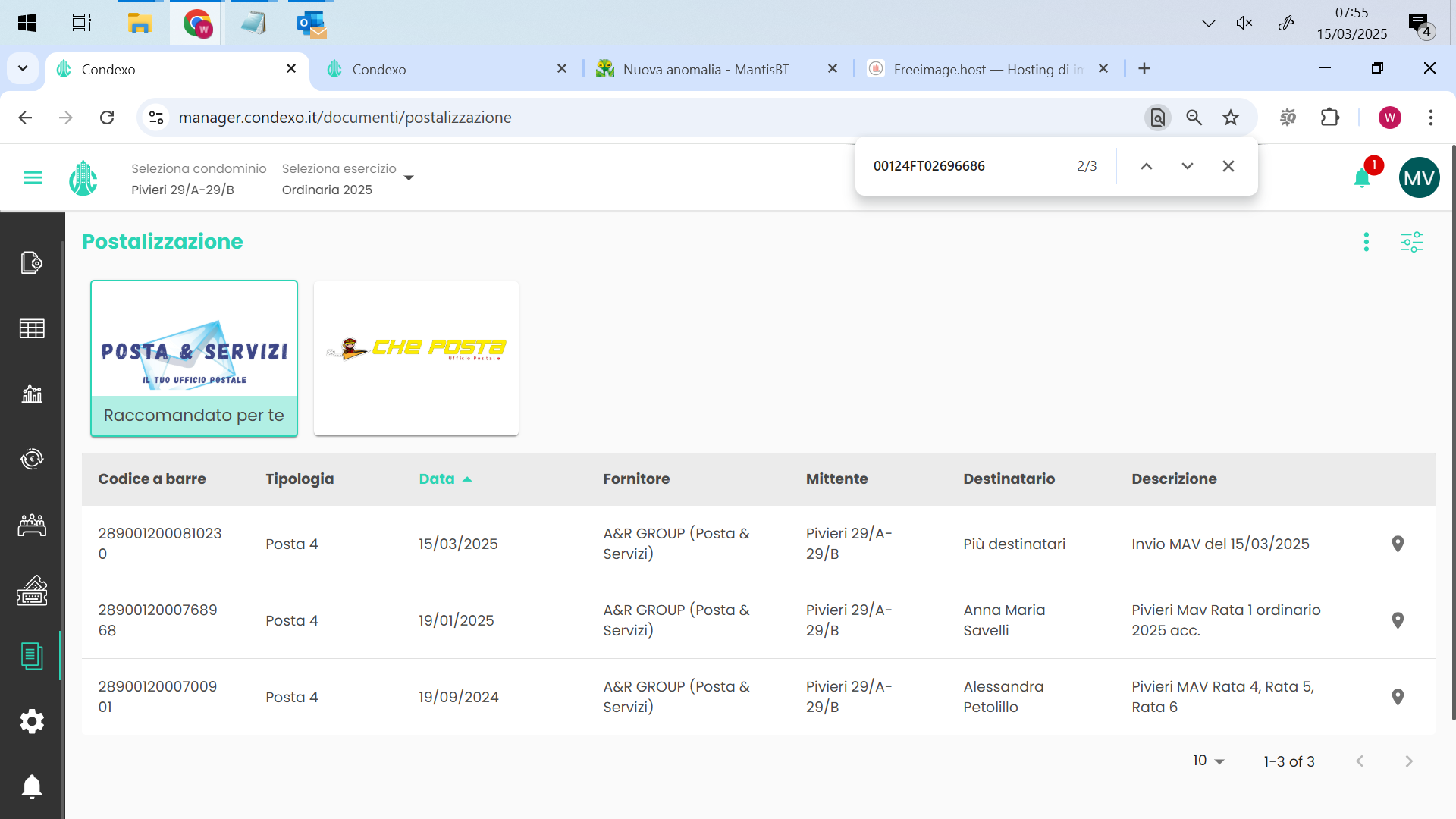Click map pin for Anna Maria Savelli row

click(x=1398, y=620)
